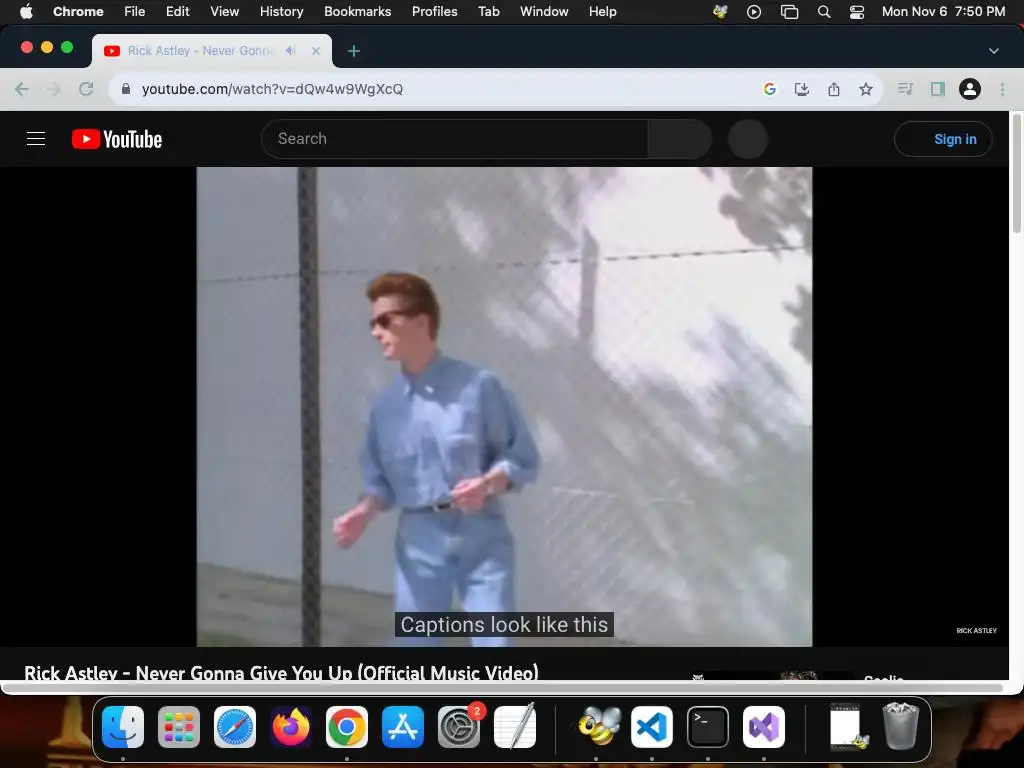Open TextEdit from the Dock
Image resolution: width=1024 pixels, height=768 pixels.
(515, 727)
